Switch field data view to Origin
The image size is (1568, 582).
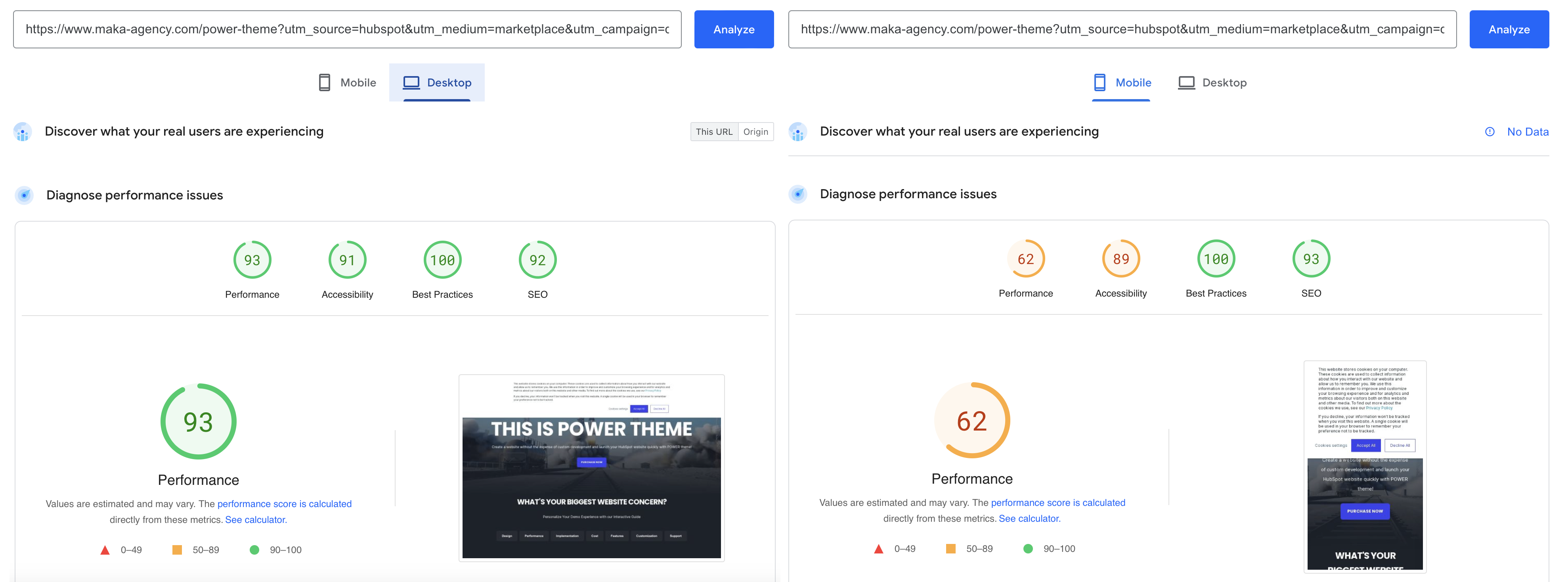coord(755,132)
